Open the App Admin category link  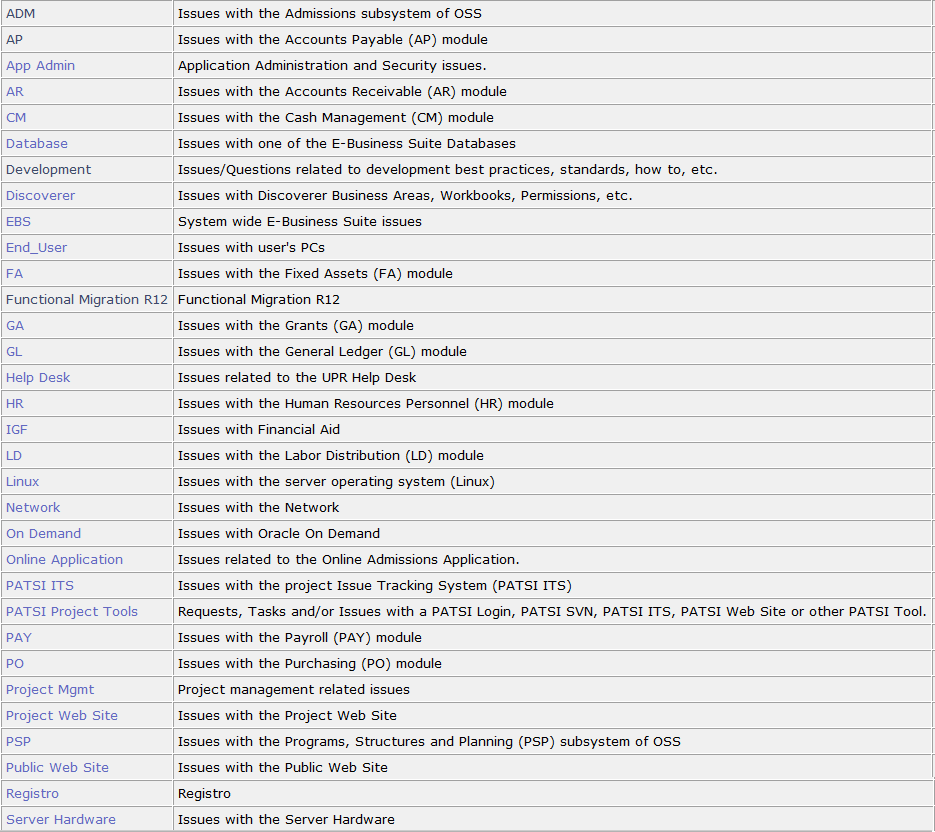click(40, 66)
